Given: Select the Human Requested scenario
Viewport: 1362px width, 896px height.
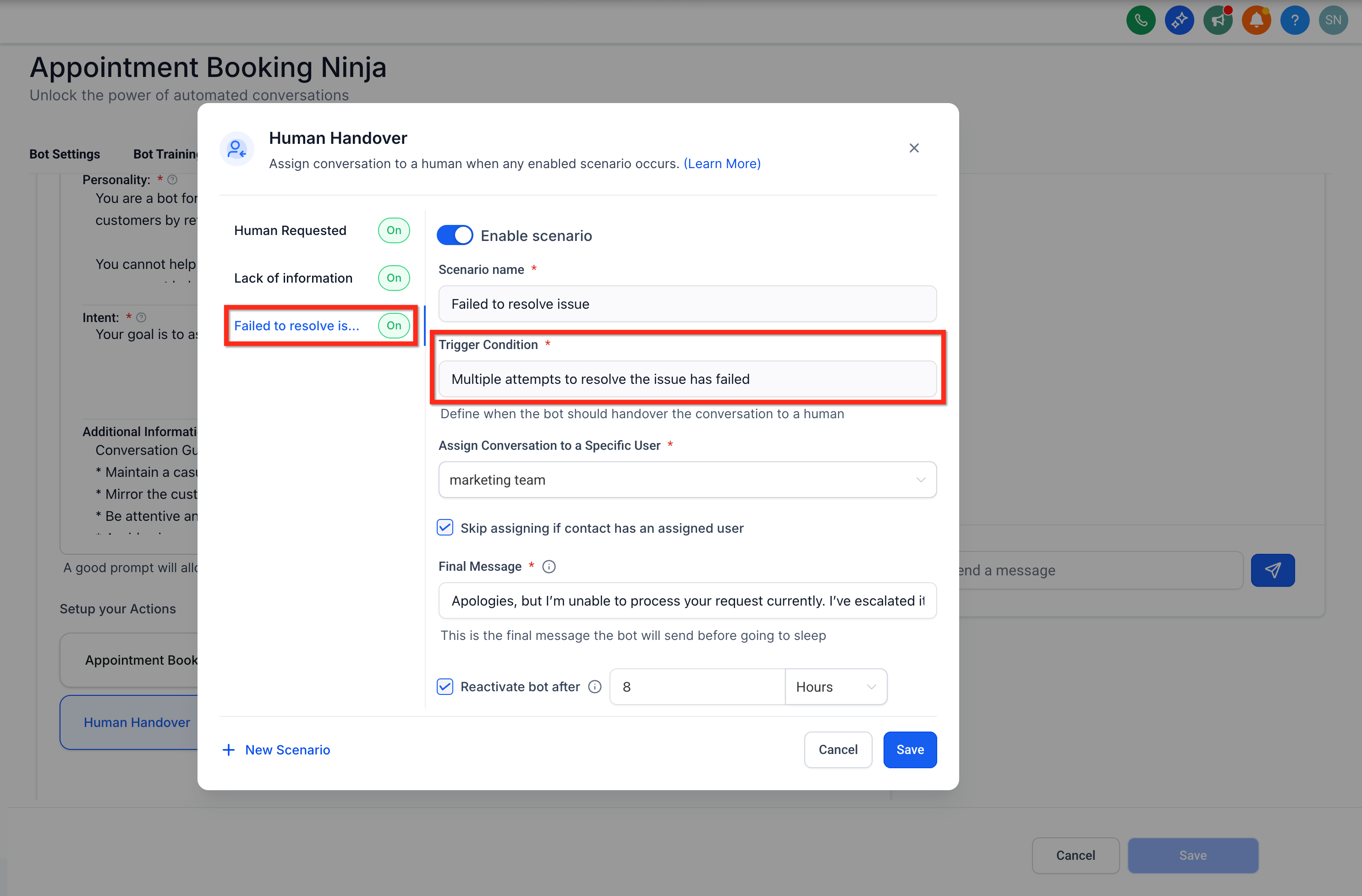Looking at the screenshot, I should [290, 230].
